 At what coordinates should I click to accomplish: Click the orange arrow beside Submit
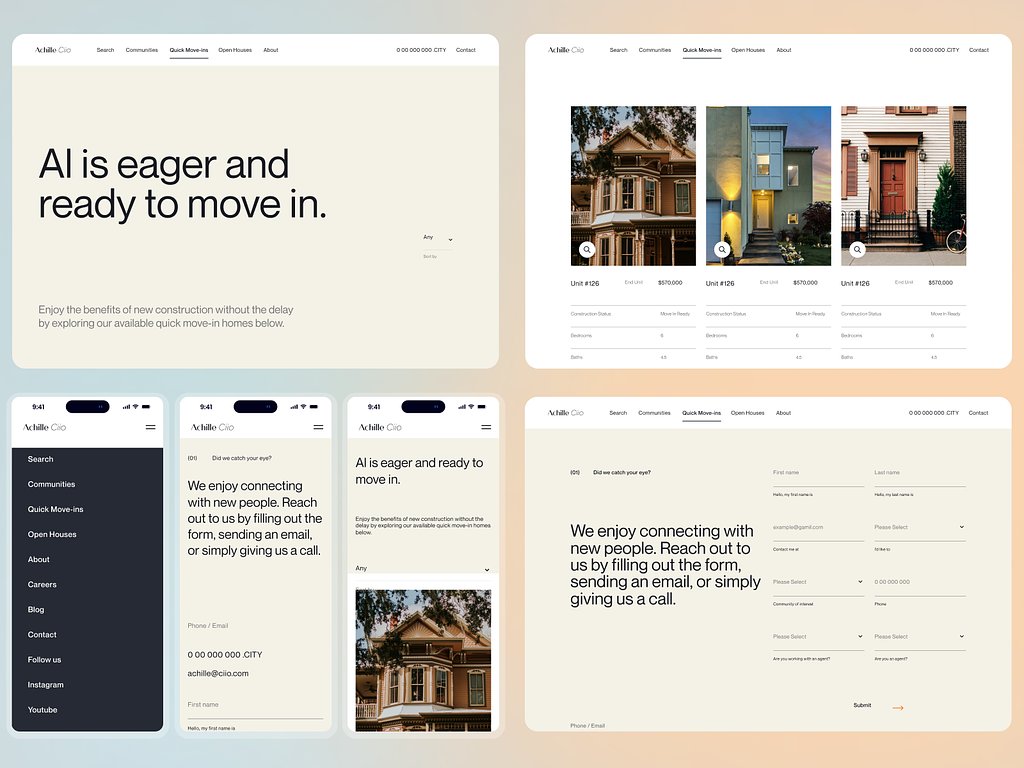coord(898,706)
